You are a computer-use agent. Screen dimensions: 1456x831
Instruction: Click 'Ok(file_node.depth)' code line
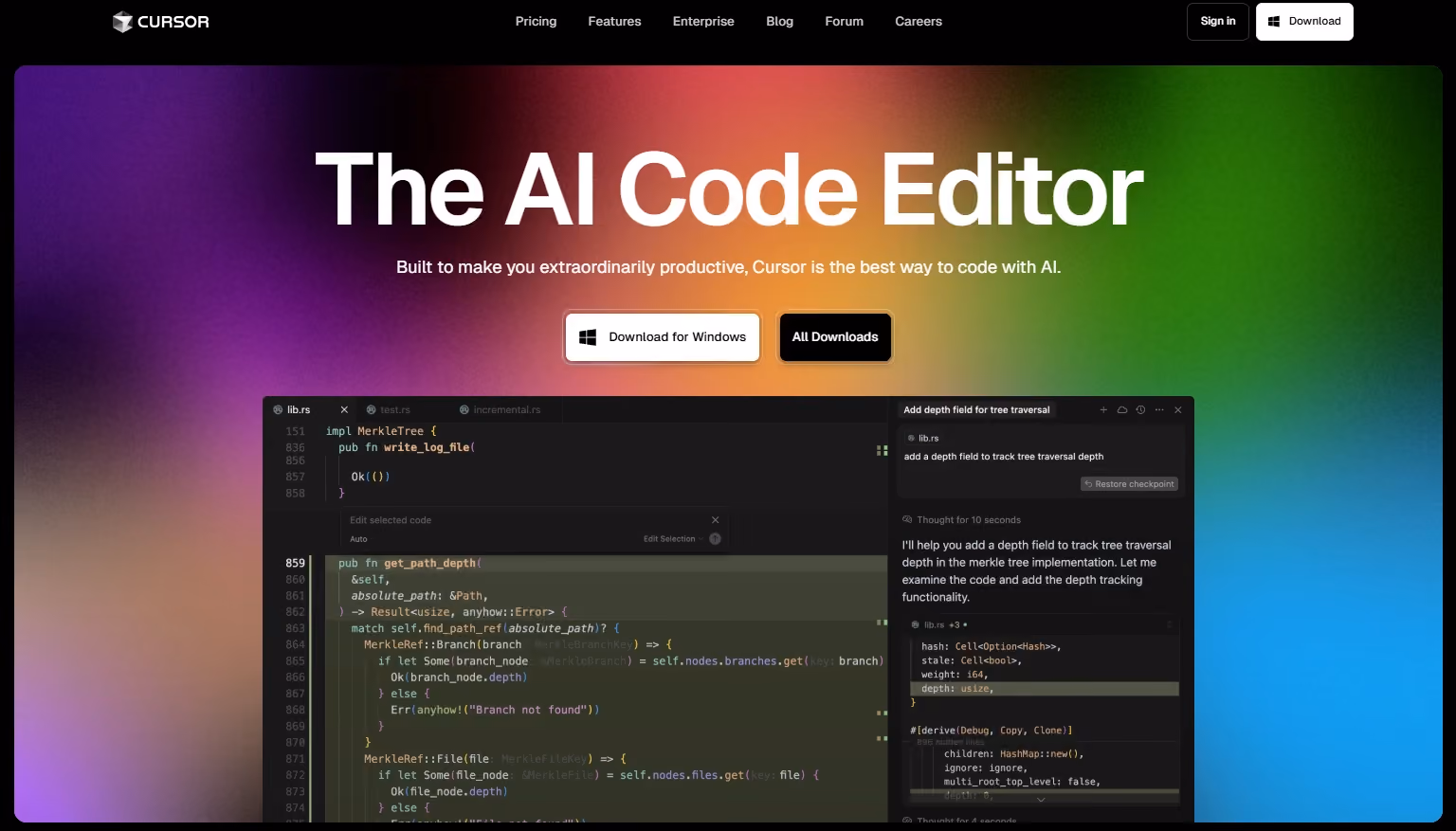pos(449,792)
